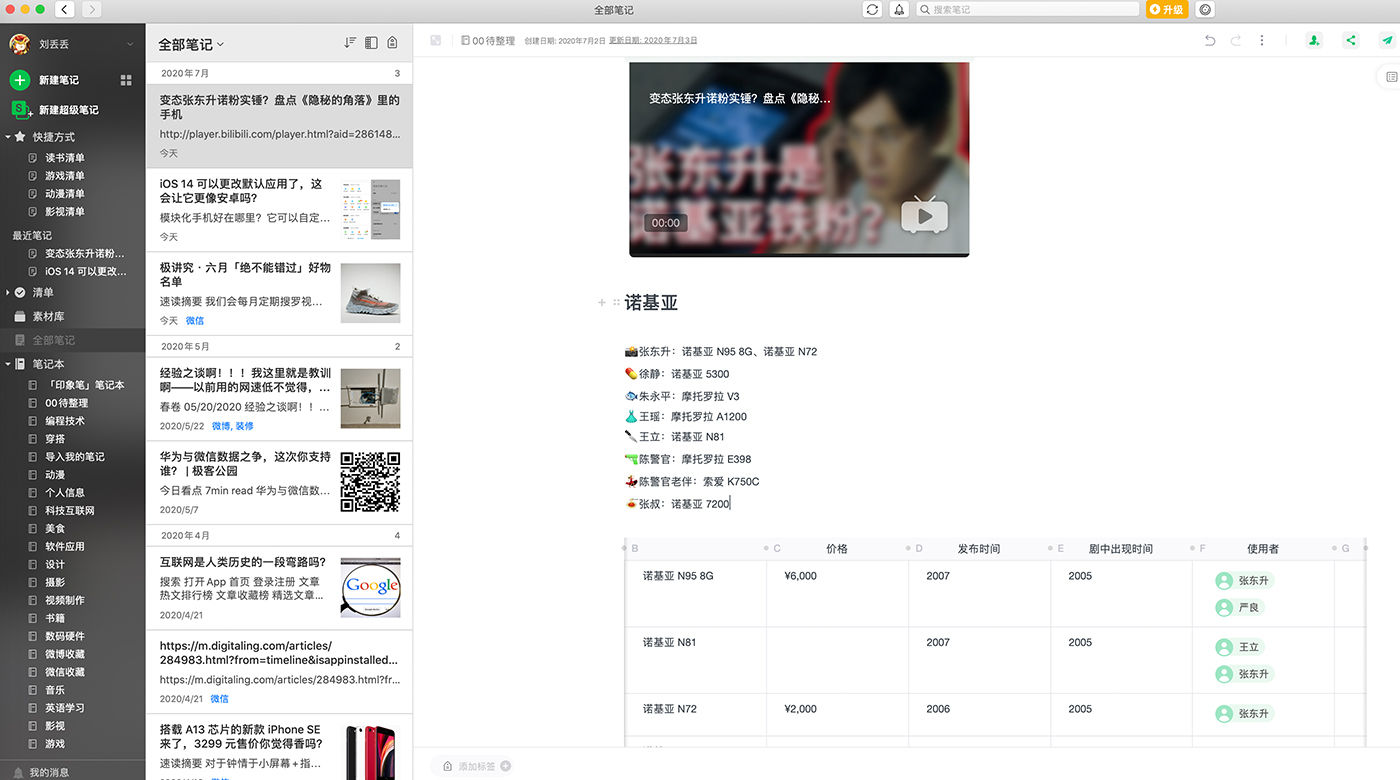Click the forward navigation arrow in title bar
The height and width of the screenshot is (780, 1400).
click(x=91, y=9)
